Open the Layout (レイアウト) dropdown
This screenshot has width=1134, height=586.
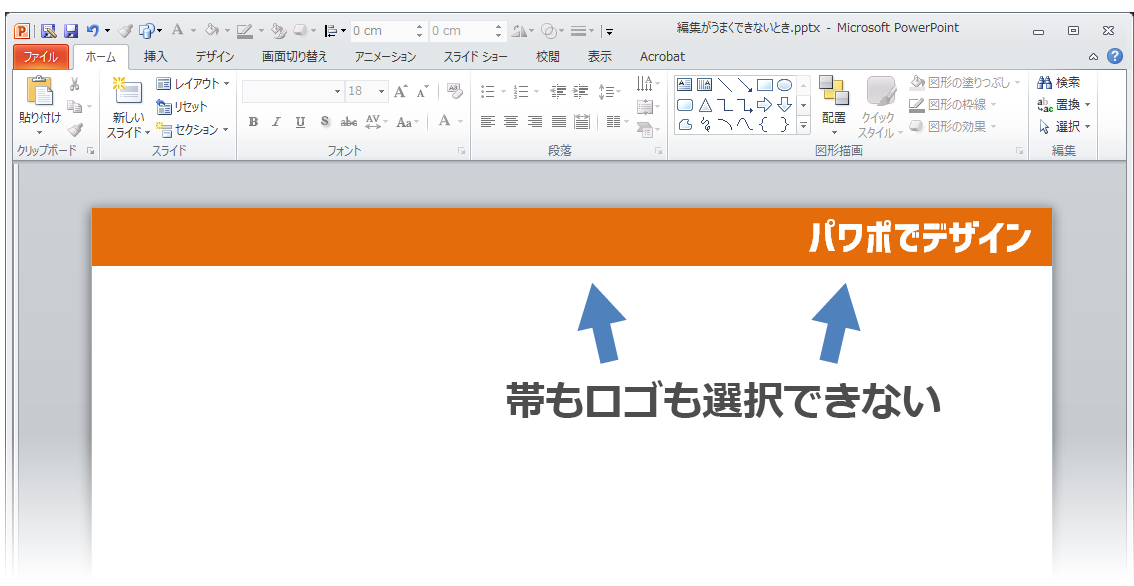[193, 84]
